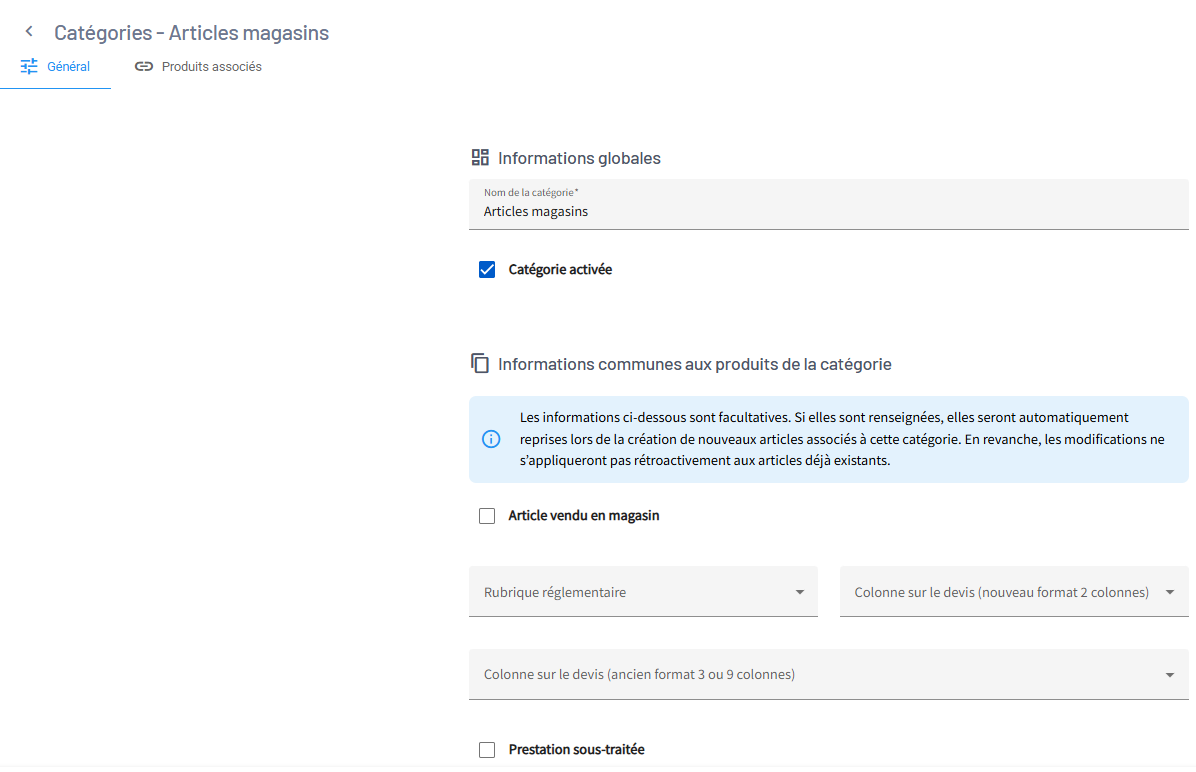Image resolution: width=1196 pixels, height=772 pixels.
Task: Click the Catégorie activée label text
Action: [x=560, y=269]
